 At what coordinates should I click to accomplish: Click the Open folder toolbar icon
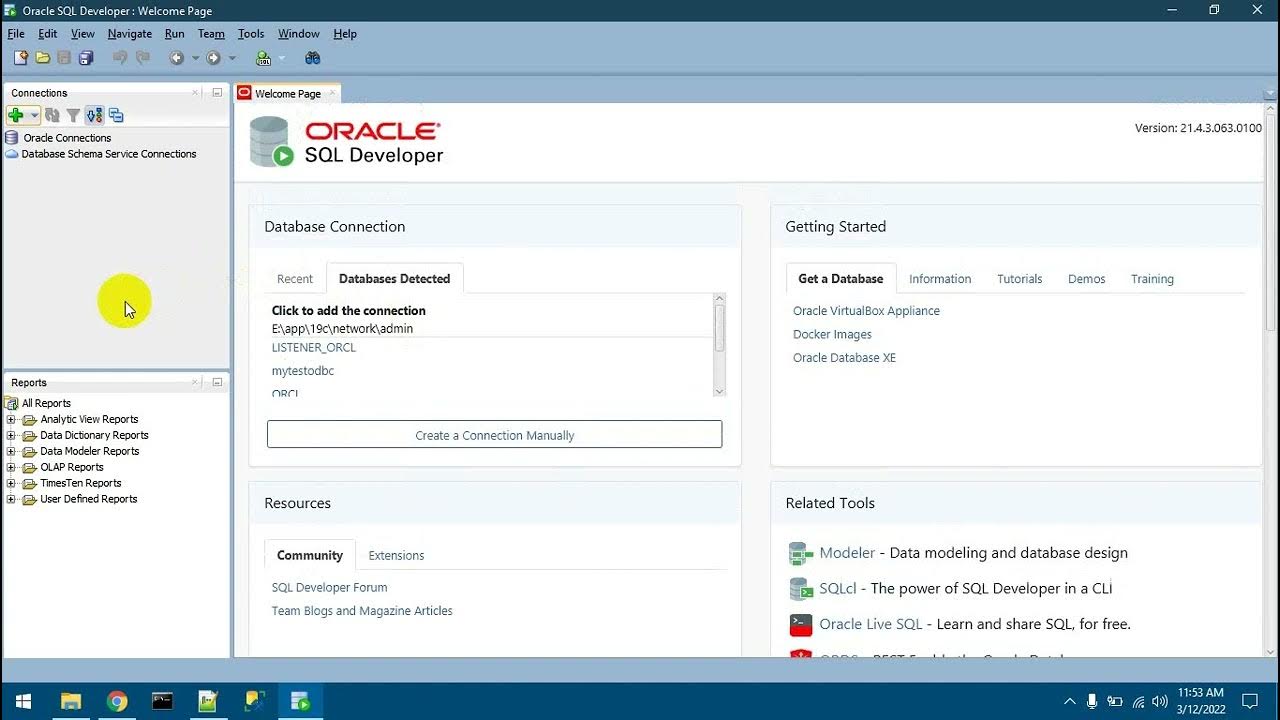pyautogui.click(x=43, y=58)
